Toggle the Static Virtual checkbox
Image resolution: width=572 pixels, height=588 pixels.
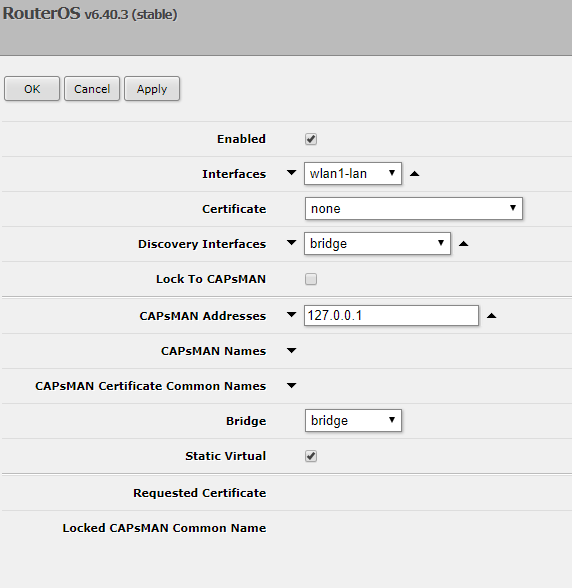coord(311,456)
